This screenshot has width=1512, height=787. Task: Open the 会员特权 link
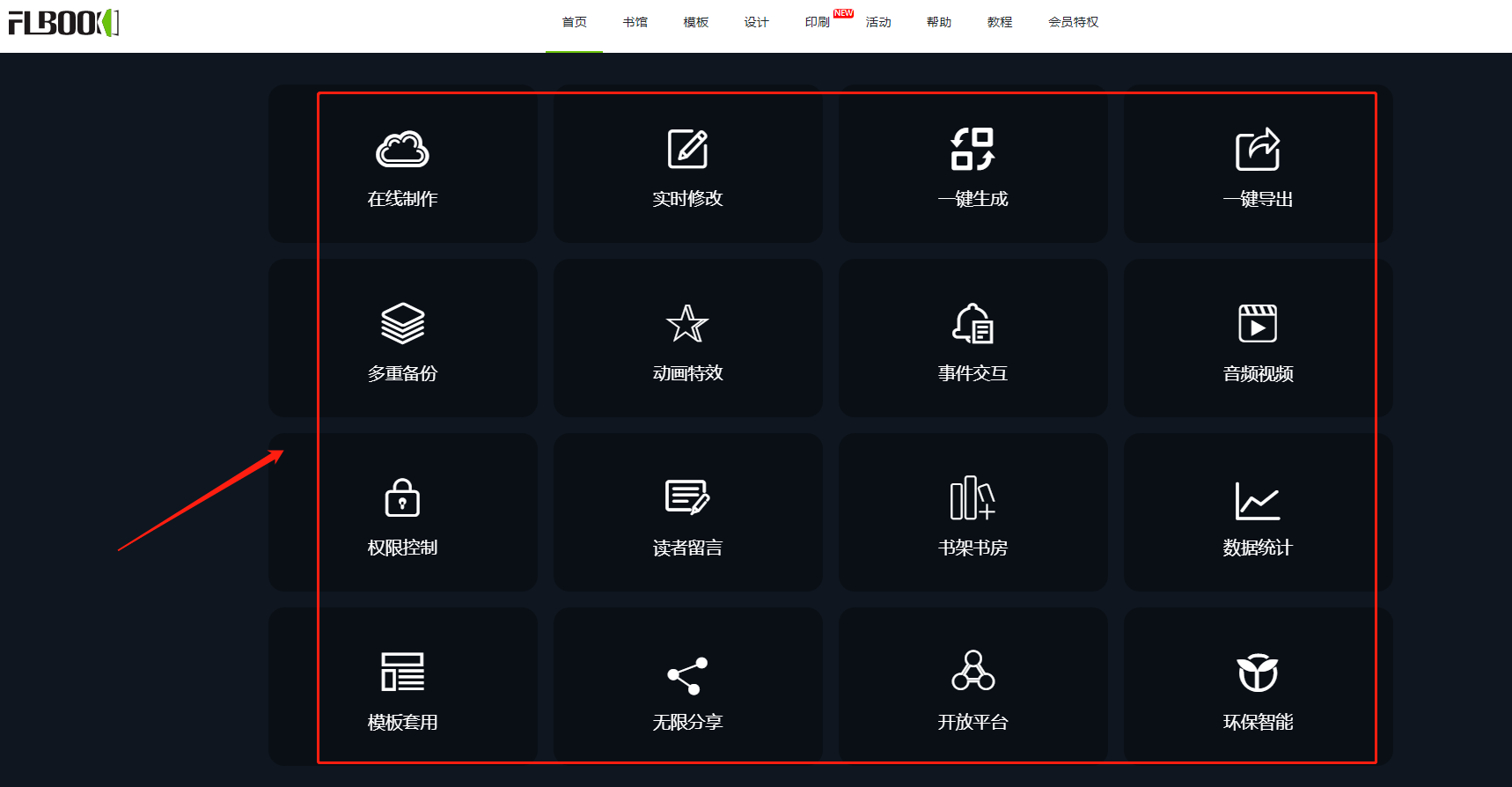coord(1074,22)
